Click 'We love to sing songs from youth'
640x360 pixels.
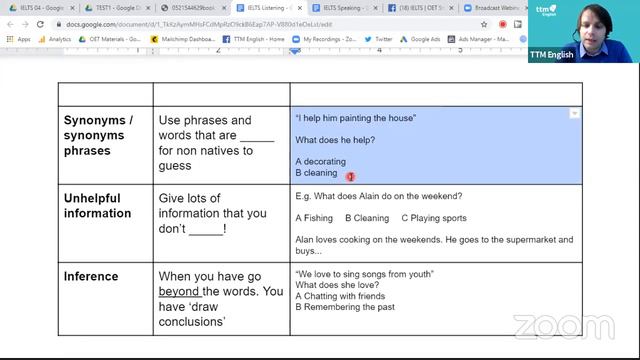point(364,274)
